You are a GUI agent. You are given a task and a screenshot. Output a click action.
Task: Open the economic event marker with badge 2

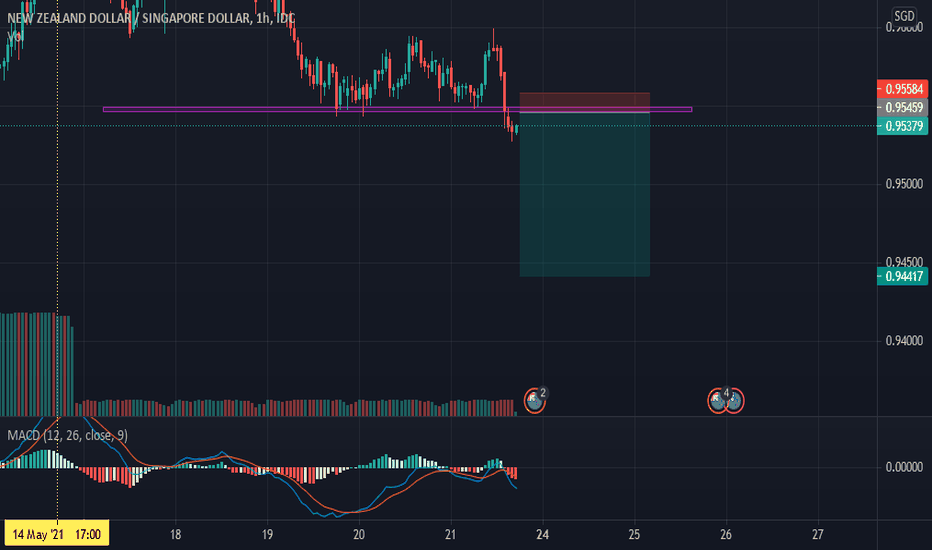[x=534, y=401]
